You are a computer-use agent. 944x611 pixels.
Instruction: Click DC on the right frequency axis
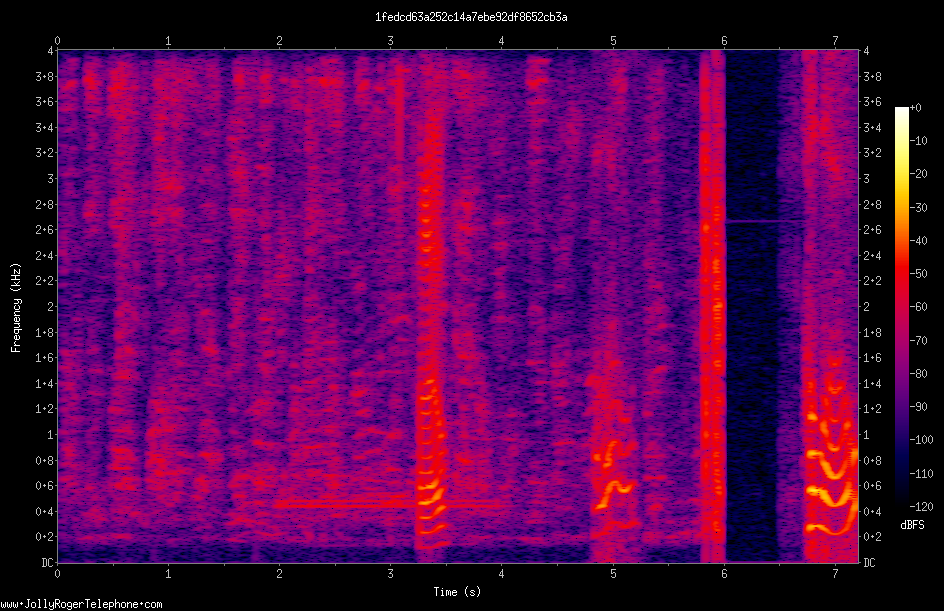[x=869, y=562]
